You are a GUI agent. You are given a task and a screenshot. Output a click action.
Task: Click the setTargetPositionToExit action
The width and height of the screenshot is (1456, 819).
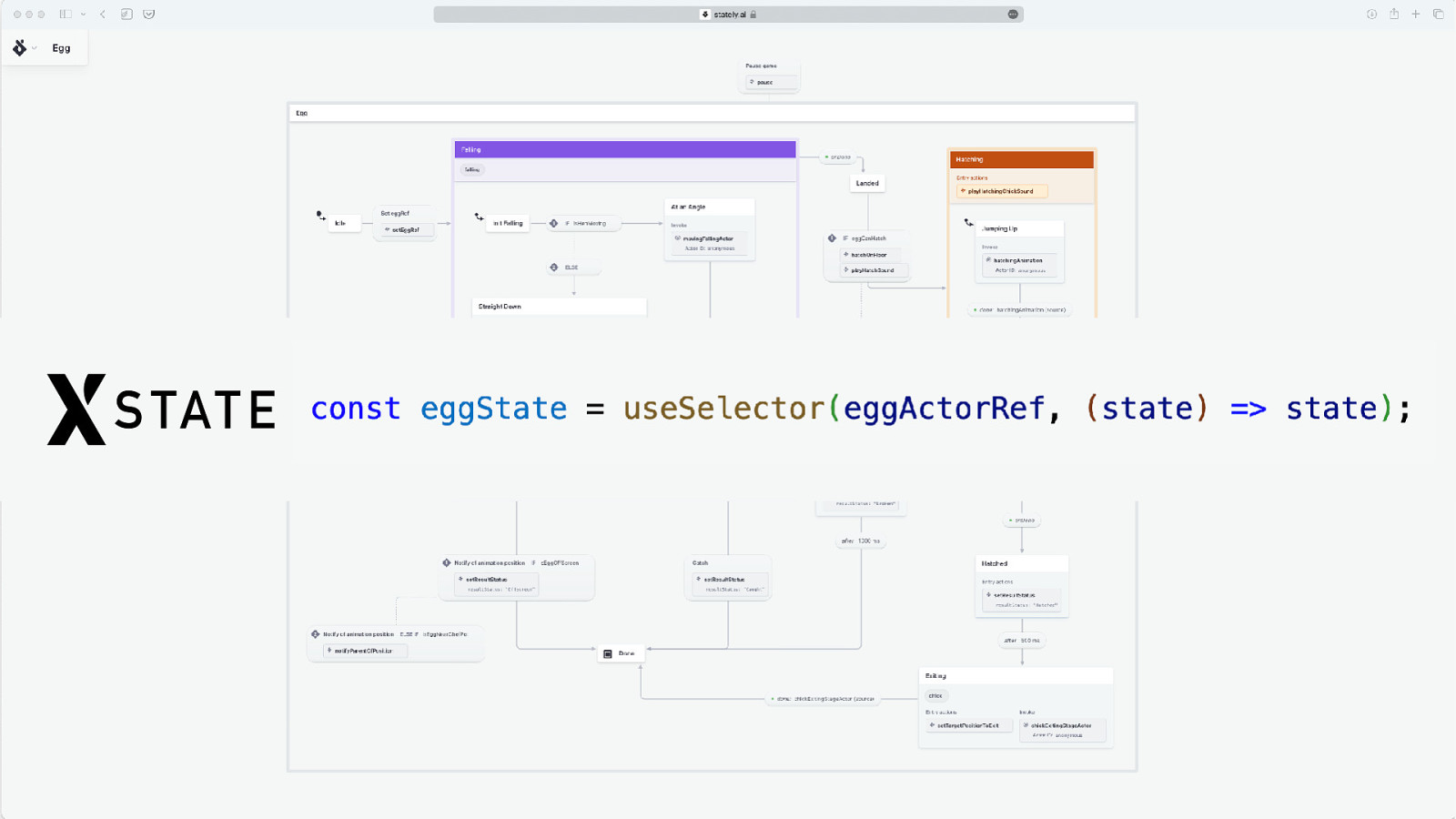968,725
